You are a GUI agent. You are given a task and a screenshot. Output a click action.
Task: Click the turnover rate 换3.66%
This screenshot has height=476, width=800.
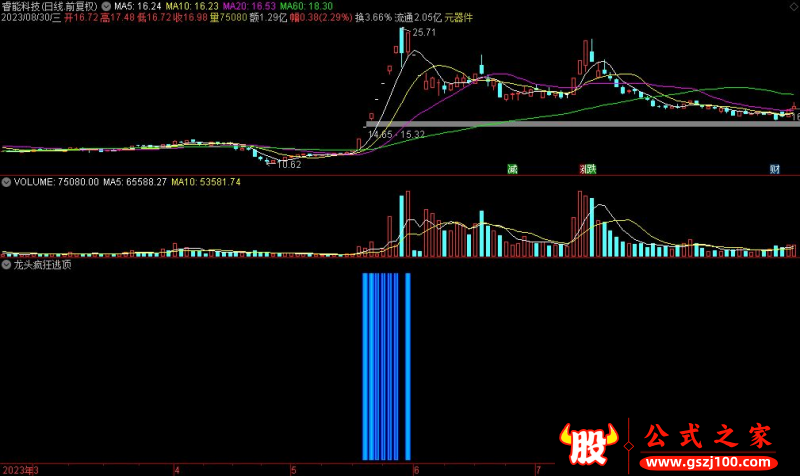pos(373,18)
